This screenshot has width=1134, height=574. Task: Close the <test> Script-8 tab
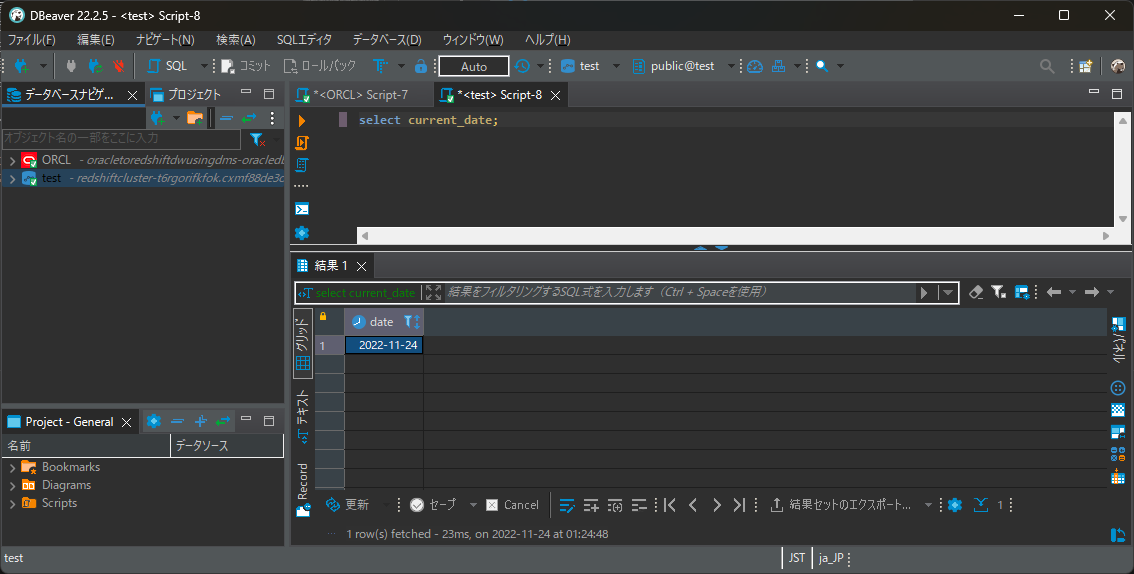[555, 95]
